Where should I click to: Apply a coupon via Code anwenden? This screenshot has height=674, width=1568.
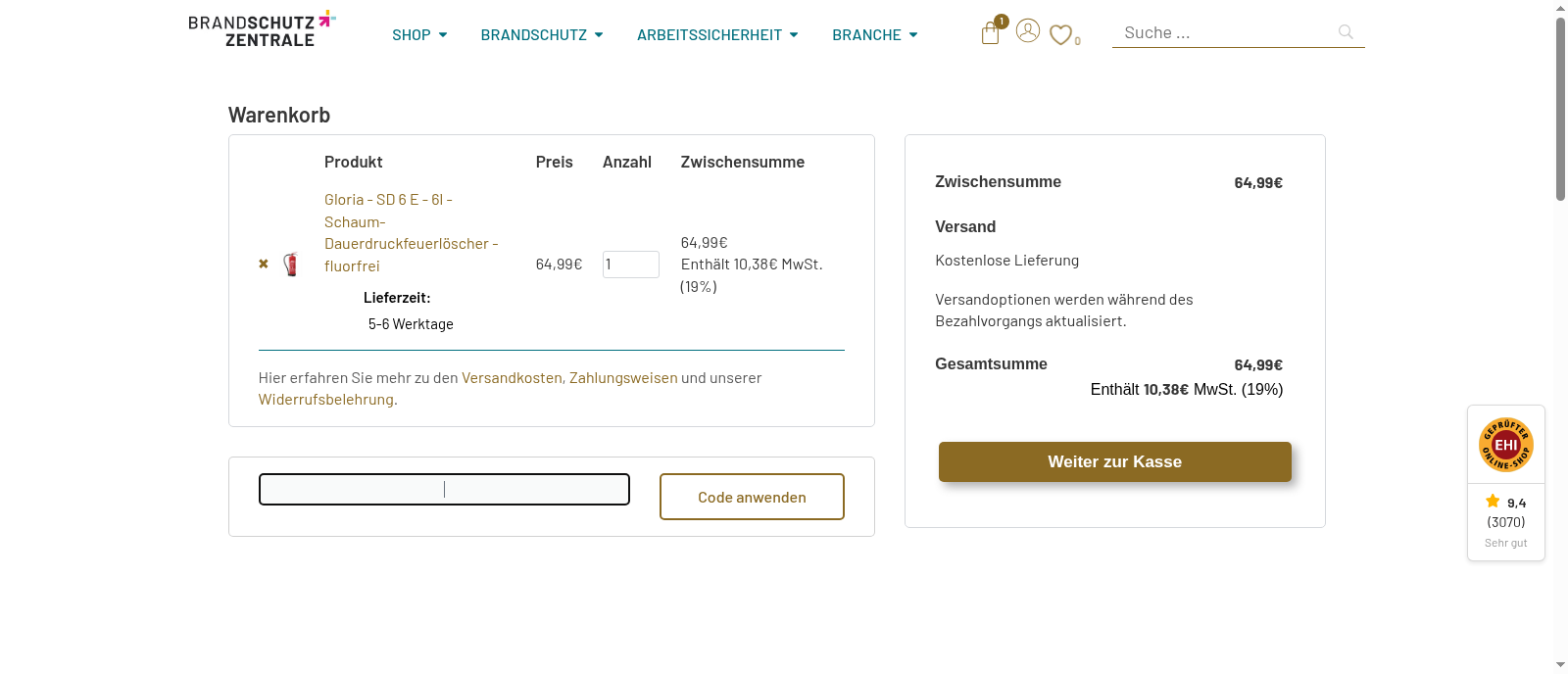(752, 497)
